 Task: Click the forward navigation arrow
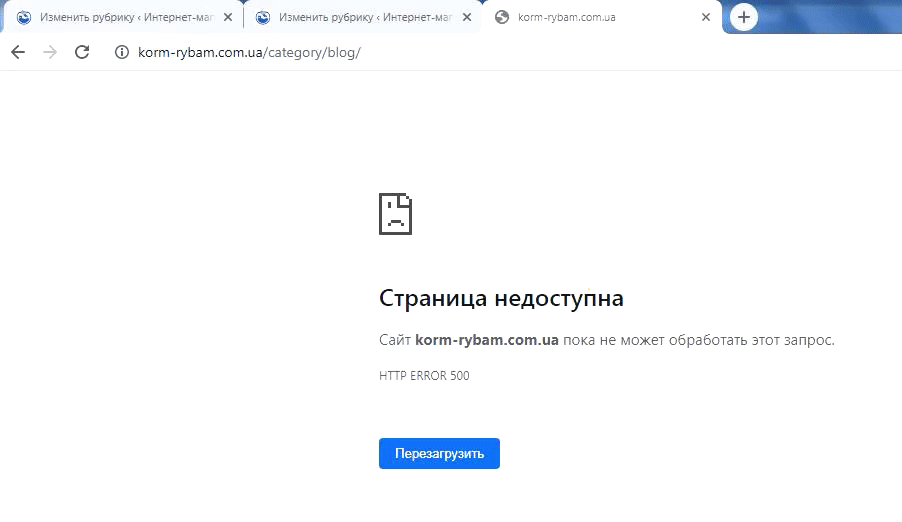(x=50, y=52)
